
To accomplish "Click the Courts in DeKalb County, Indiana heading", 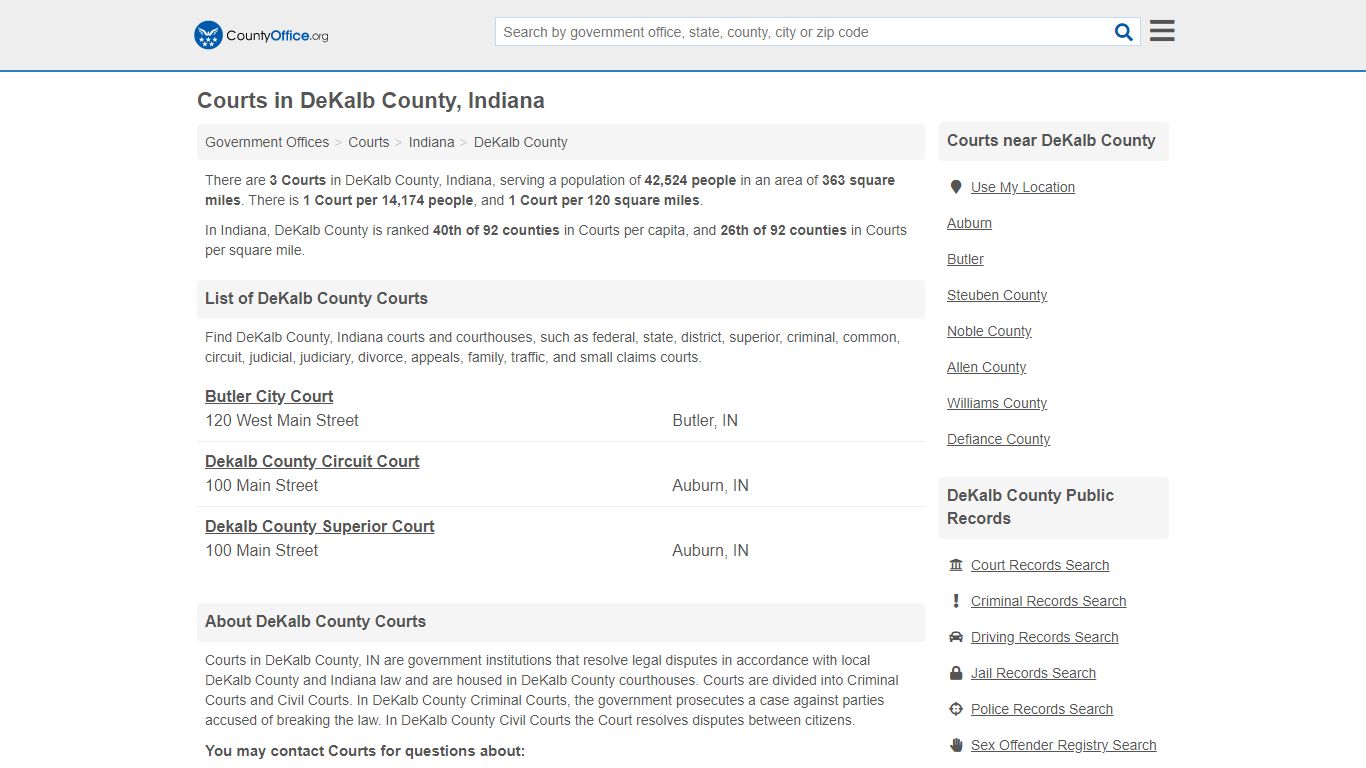I will (x=371, y=101).
